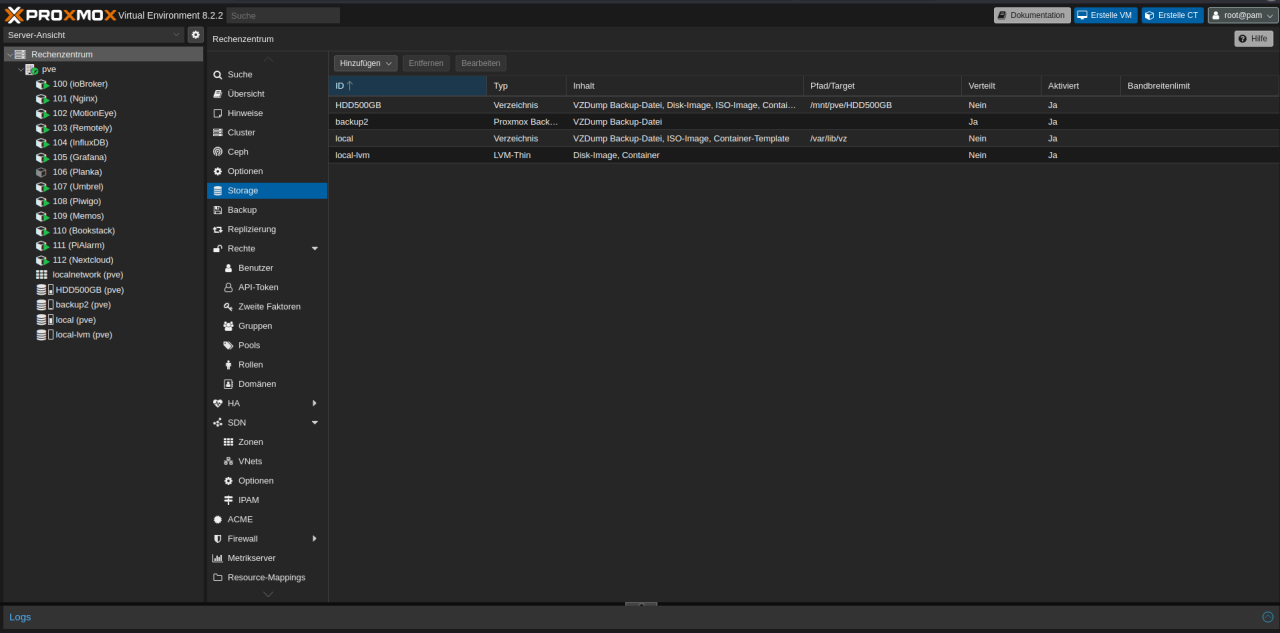Open the Suche menu item
This screenshot has width=1280, height=633.
[267, 74]
